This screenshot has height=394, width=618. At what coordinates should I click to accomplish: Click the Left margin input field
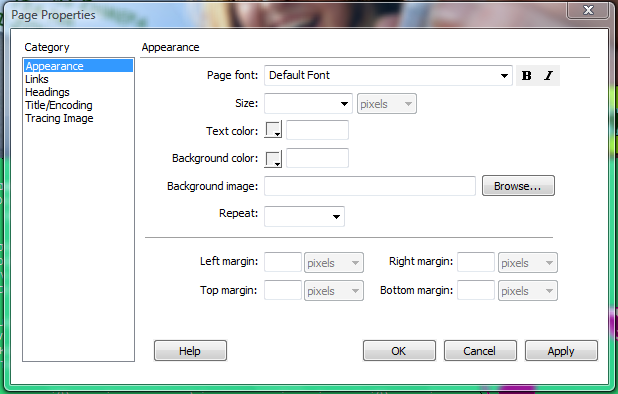click(283, 262)
